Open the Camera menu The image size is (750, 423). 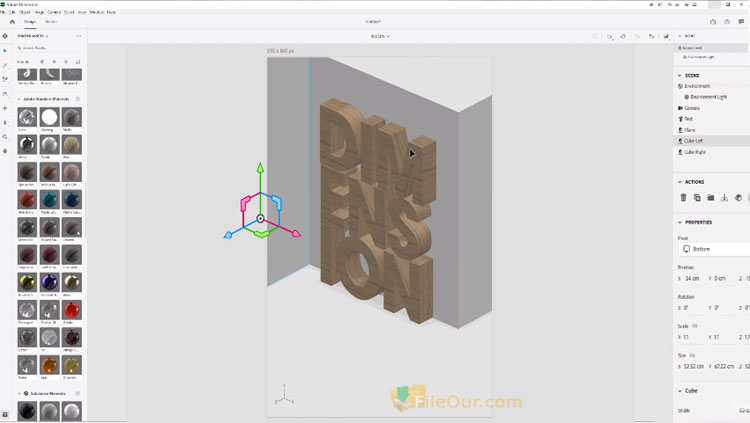54,12
